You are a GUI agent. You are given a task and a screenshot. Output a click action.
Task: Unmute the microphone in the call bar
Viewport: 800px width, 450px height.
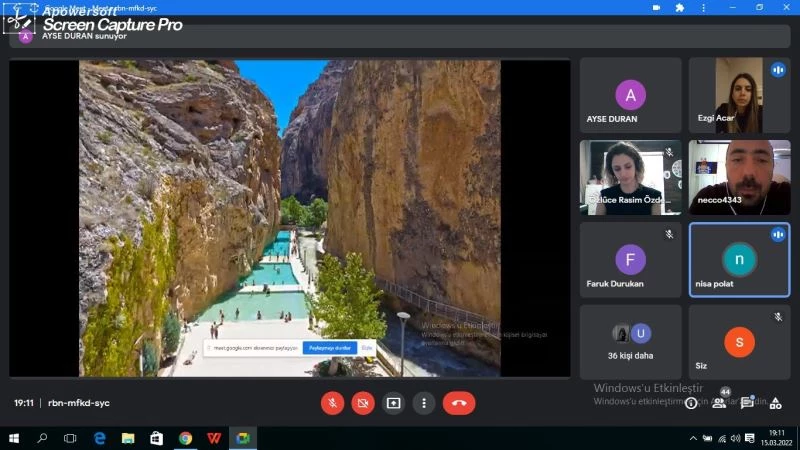tap(332, 403)
